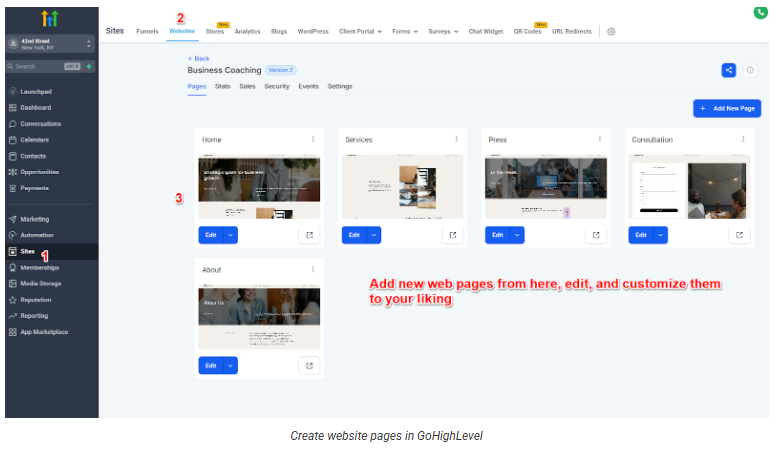Screen dimensions: 778x453
Task: Open the Consultation card three-dot menu
Action: pyautogui.click(x=743, y=139)
